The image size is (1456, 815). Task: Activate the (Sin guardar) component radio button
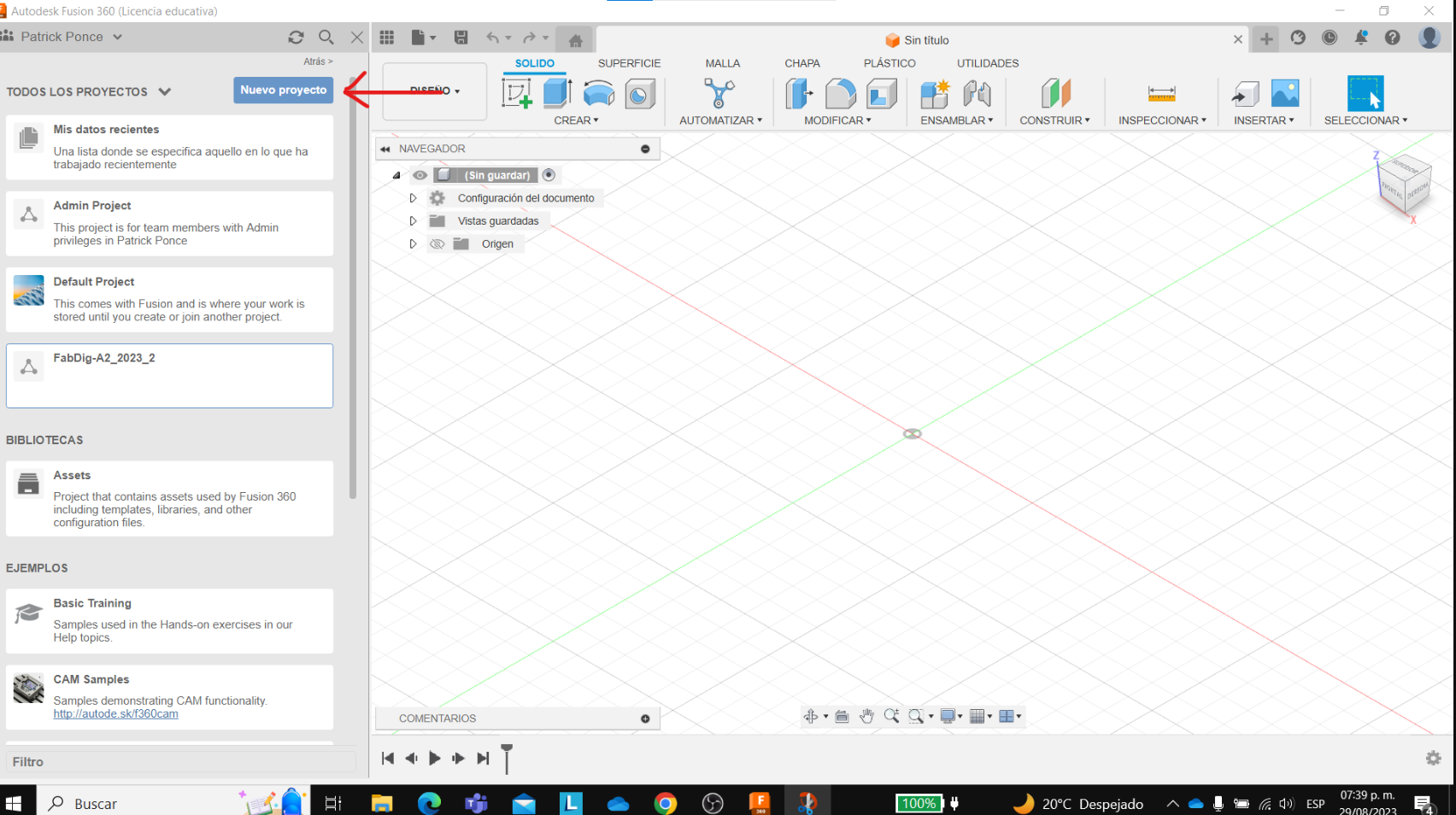pyautogui.click(x=549, y=175)
